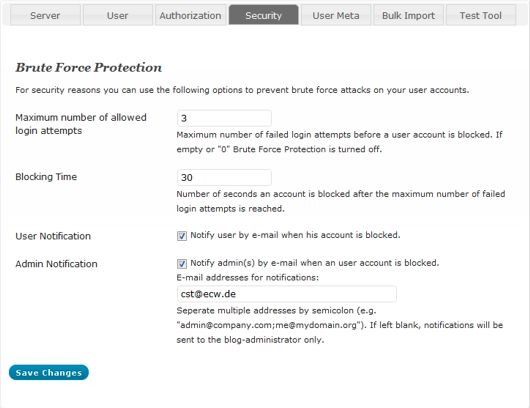Screen dimensions: 530x408
Task: Click the 'Admin Notification' row label
Action: coord(56,264)
